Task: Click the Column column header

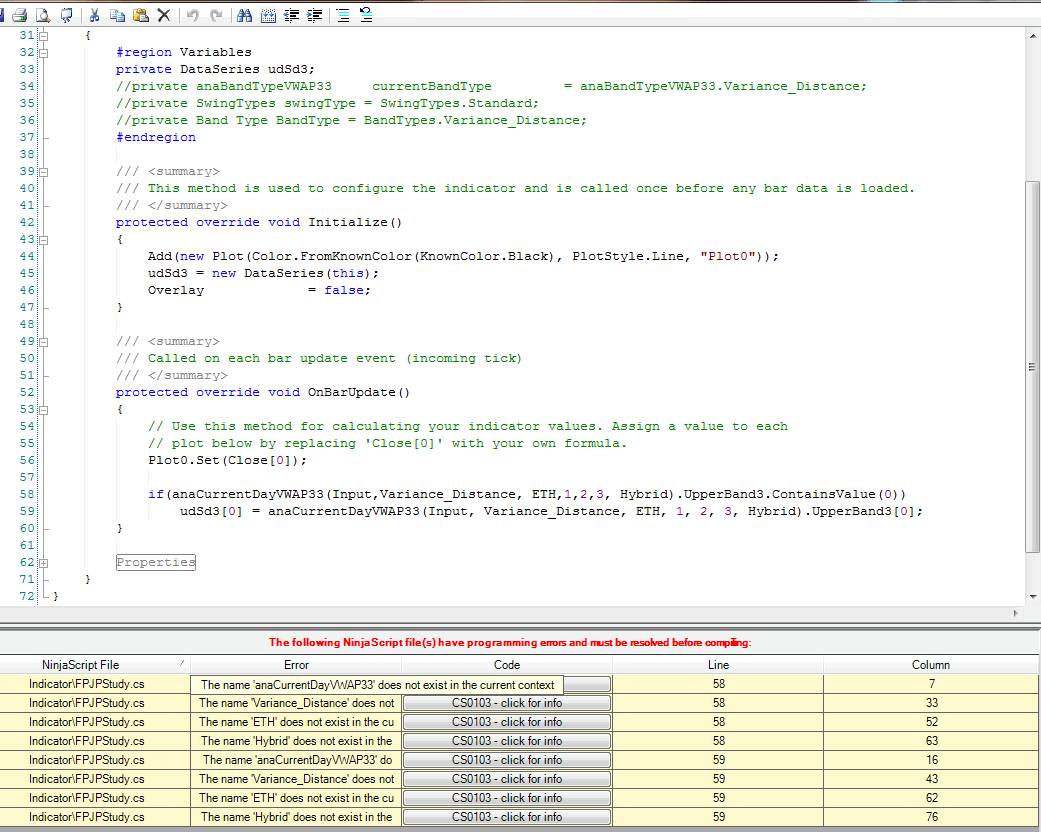Action: (x=931, y=665)
